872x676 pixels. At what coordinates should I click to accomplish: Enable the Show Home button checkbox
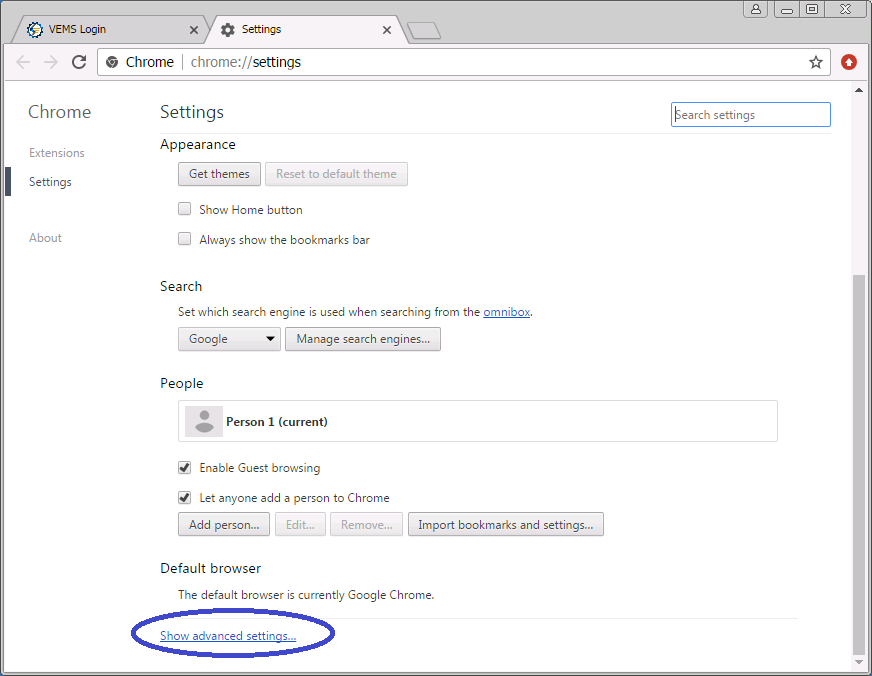coord(184,209)
